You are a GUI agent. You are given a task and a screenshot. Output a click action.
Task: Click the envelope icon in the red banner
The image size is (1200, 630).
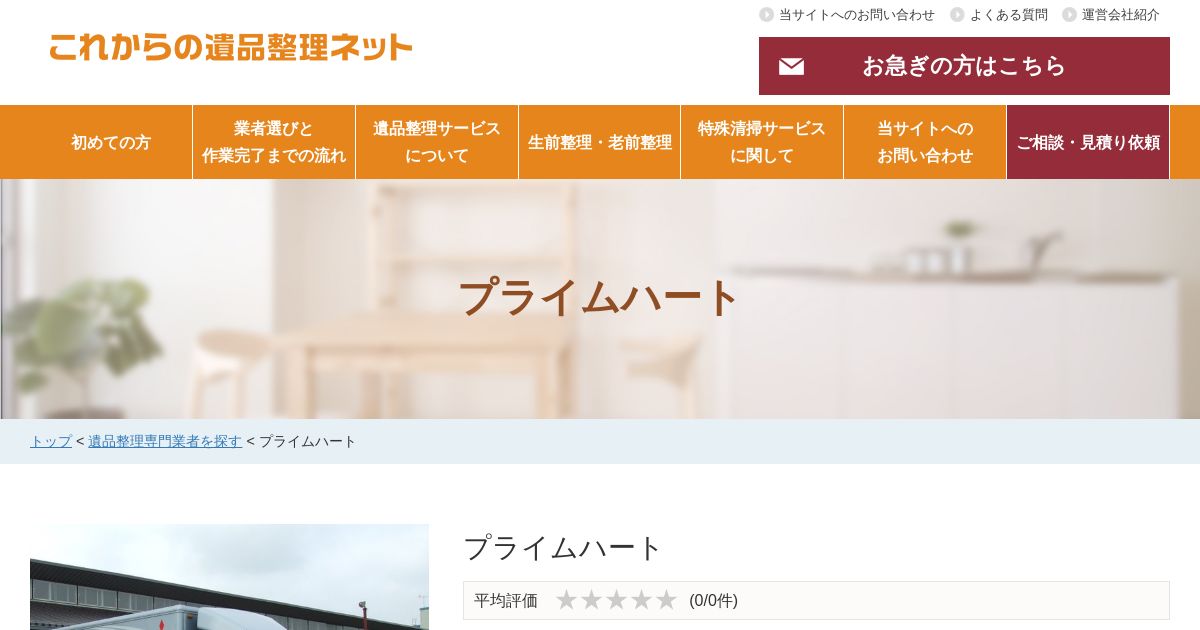click(791, 66)
